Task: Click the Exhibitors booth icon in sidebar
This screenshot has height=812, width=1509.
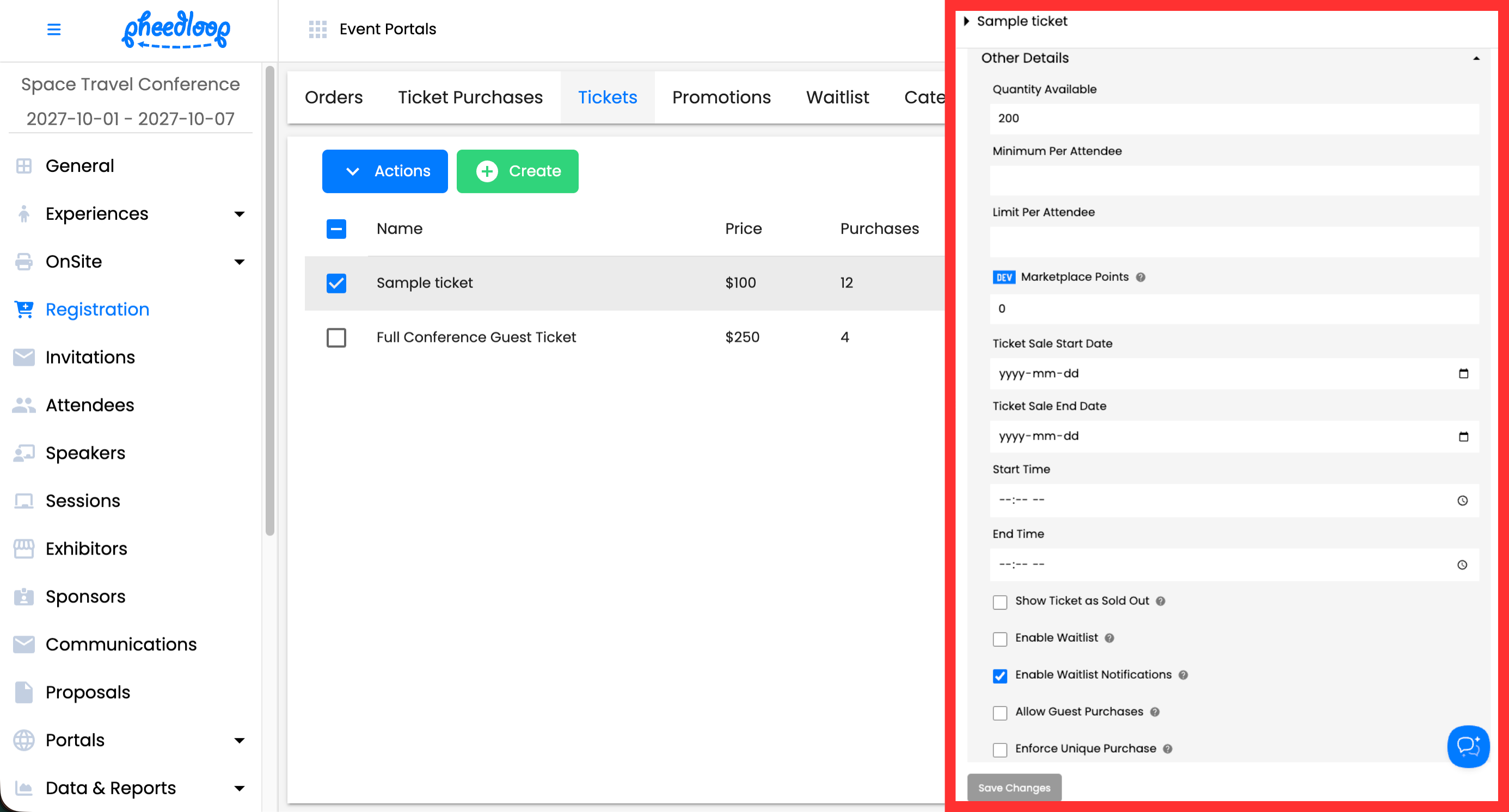Action: [x=24, y=549]
